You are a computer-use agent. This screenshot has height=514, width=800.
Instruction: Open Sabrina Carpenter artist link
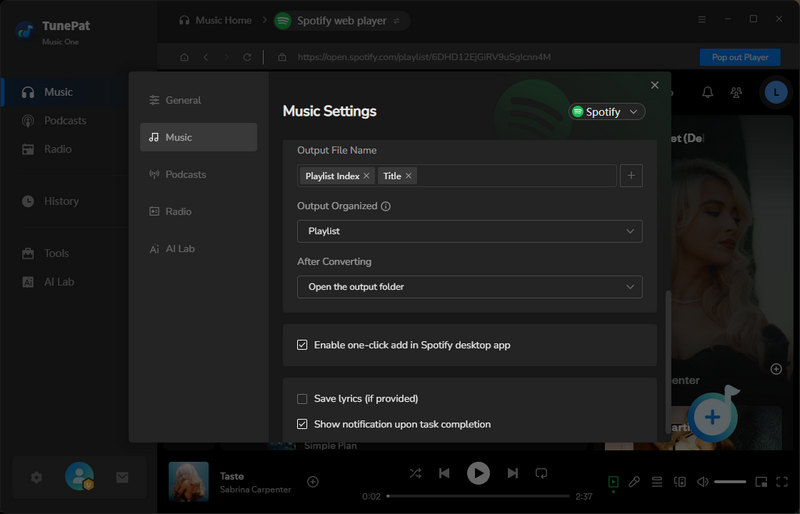(x=255, y=489)
